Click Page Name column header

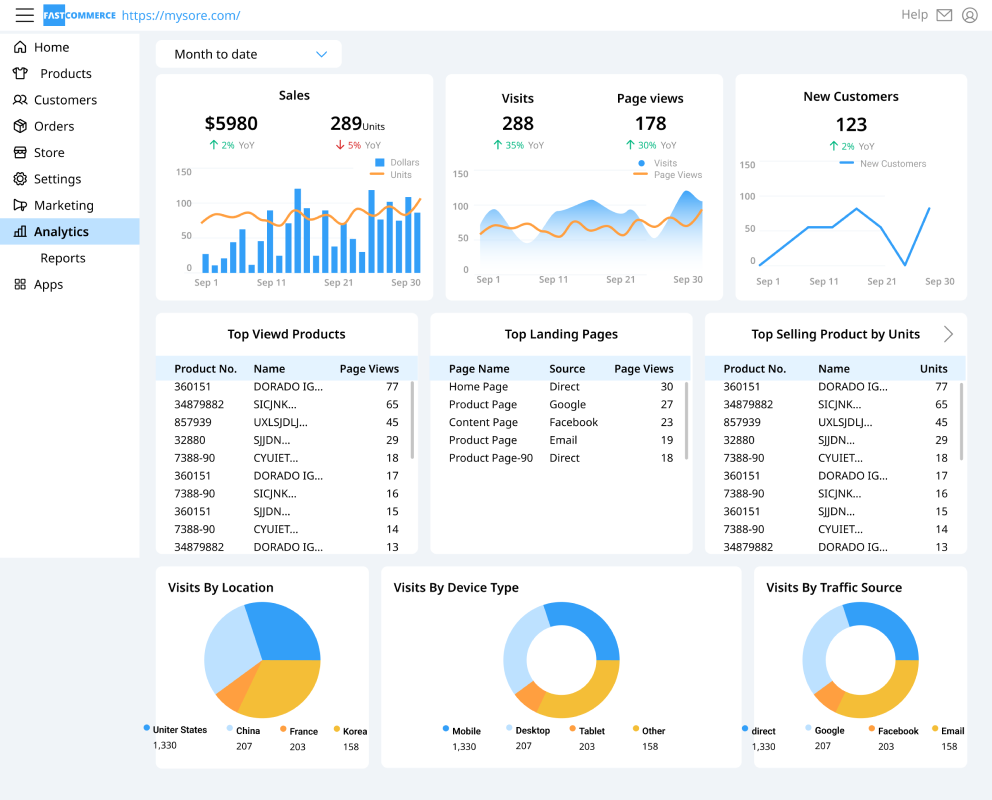point(479,369)
